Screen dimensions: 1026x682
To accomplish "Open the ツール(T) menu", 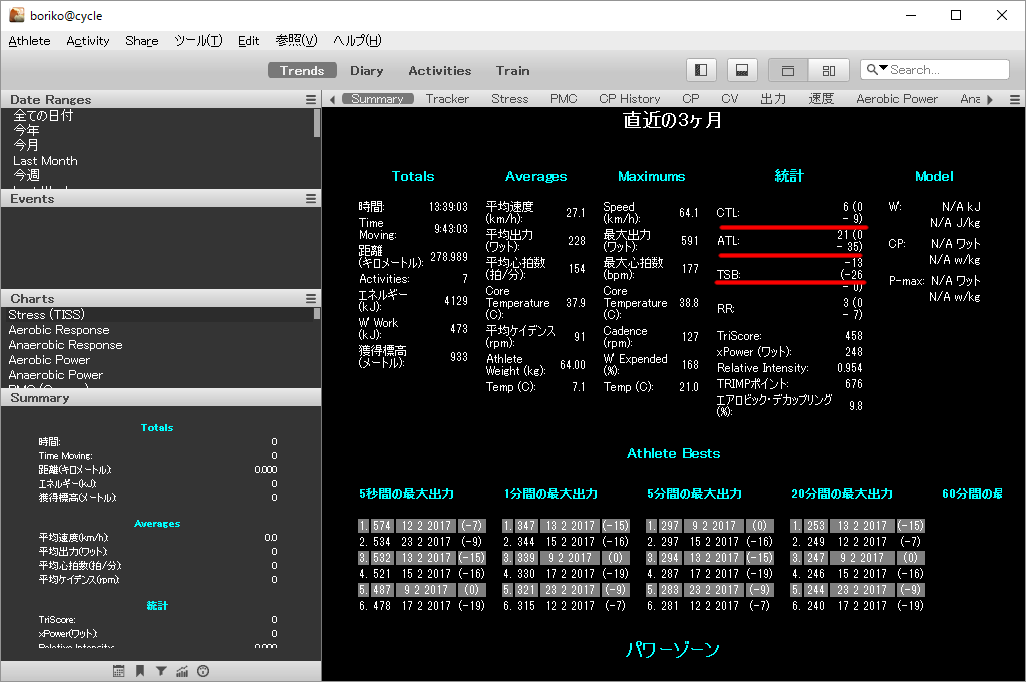I will point(198,41).
